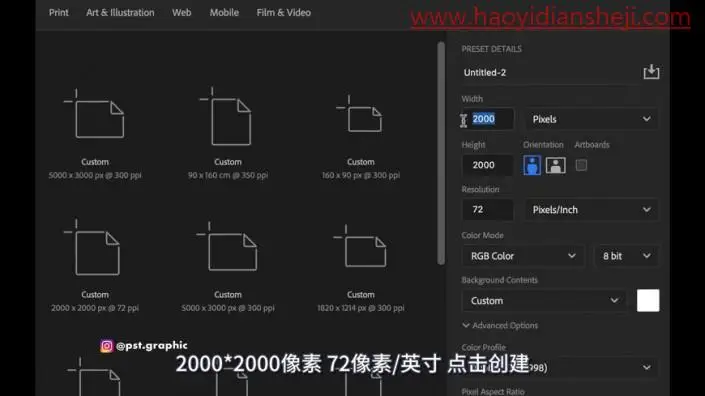Image resolution: width=705 pixels, height=396 pixels.
Task: Open the RGB Color mode dropdown
Action: (x=523, y=256)
